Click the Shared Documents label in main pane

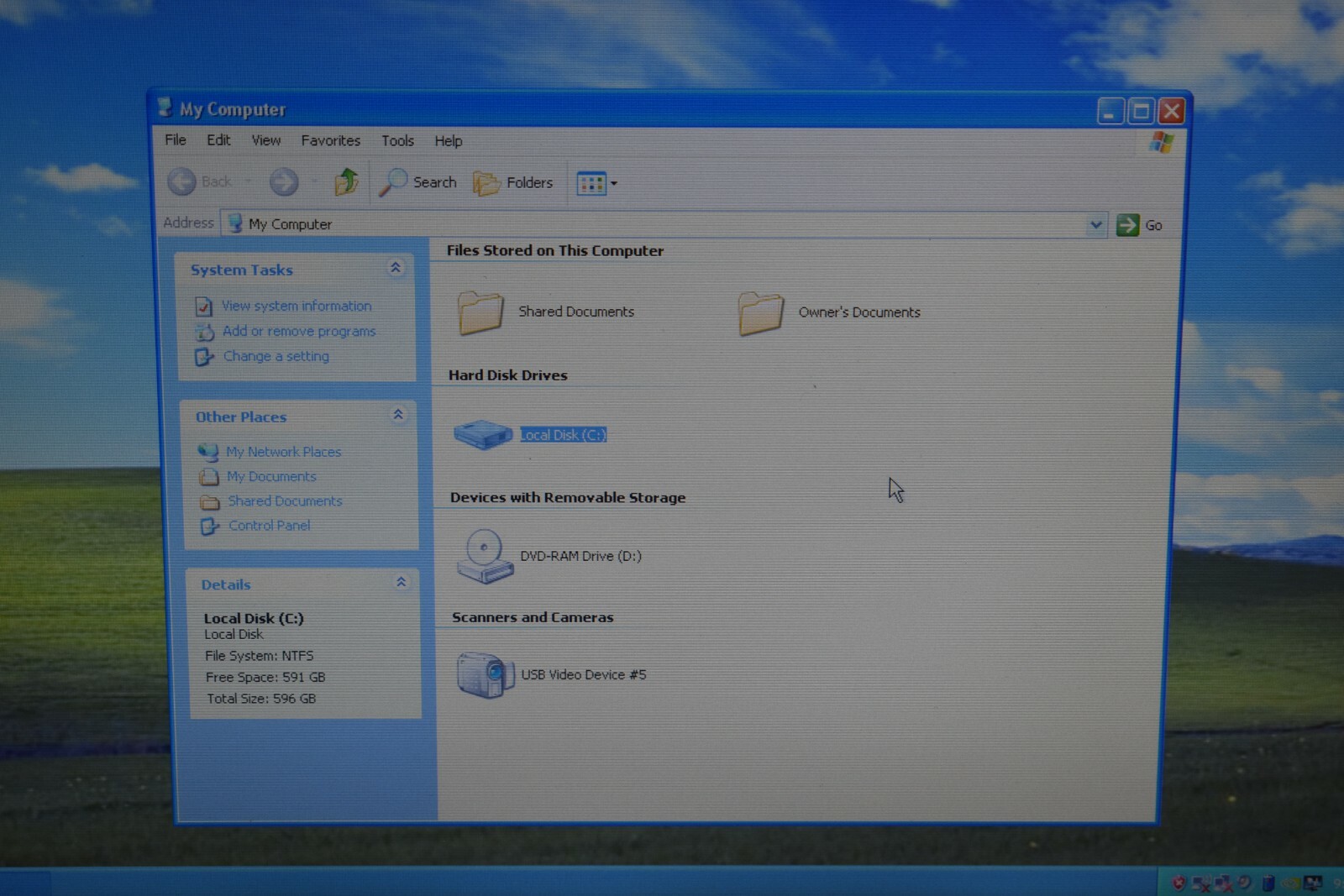click(576, 312)
